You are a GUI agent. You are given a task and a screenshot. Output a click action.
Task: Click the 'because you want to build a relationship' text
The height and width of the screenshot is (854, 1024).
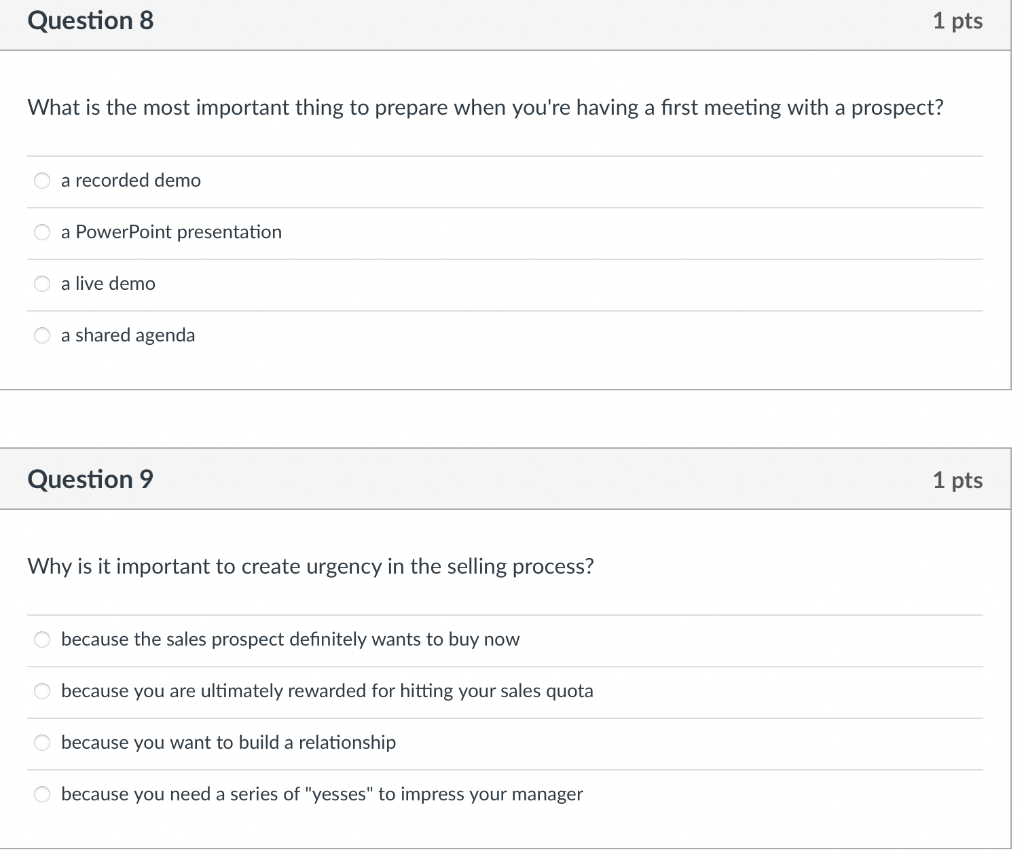coord(228,743)
